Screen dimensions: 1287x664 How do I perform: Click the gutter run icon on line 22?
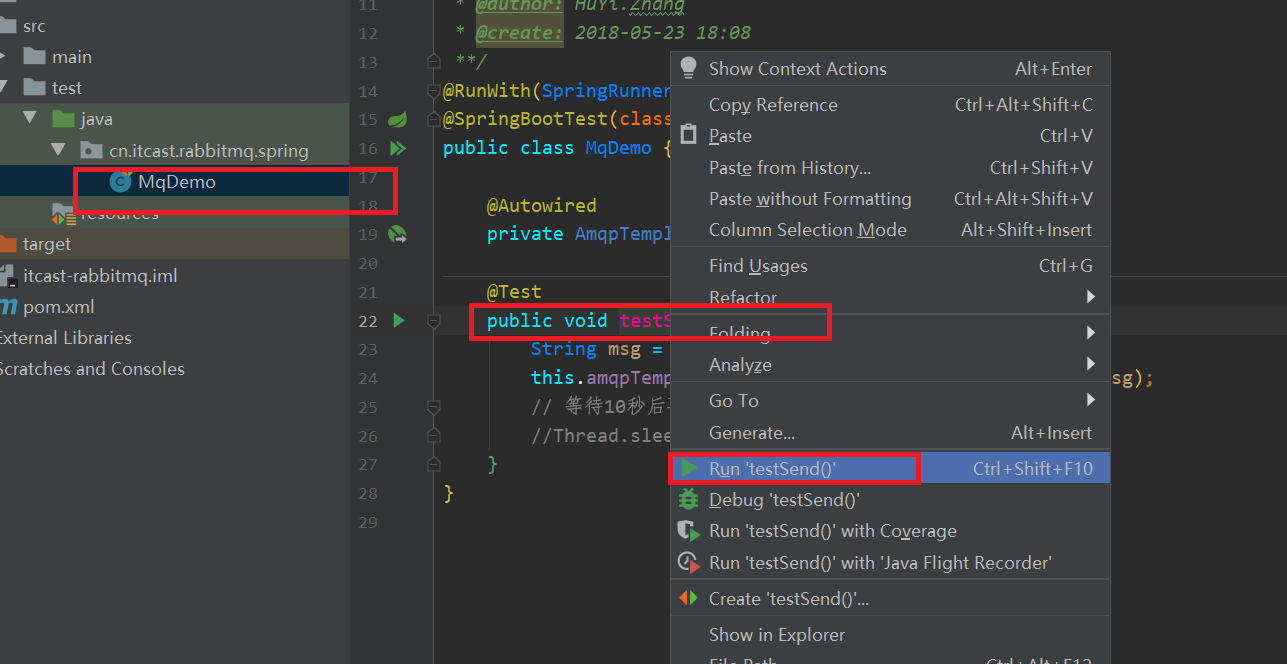tap(399, 321)
